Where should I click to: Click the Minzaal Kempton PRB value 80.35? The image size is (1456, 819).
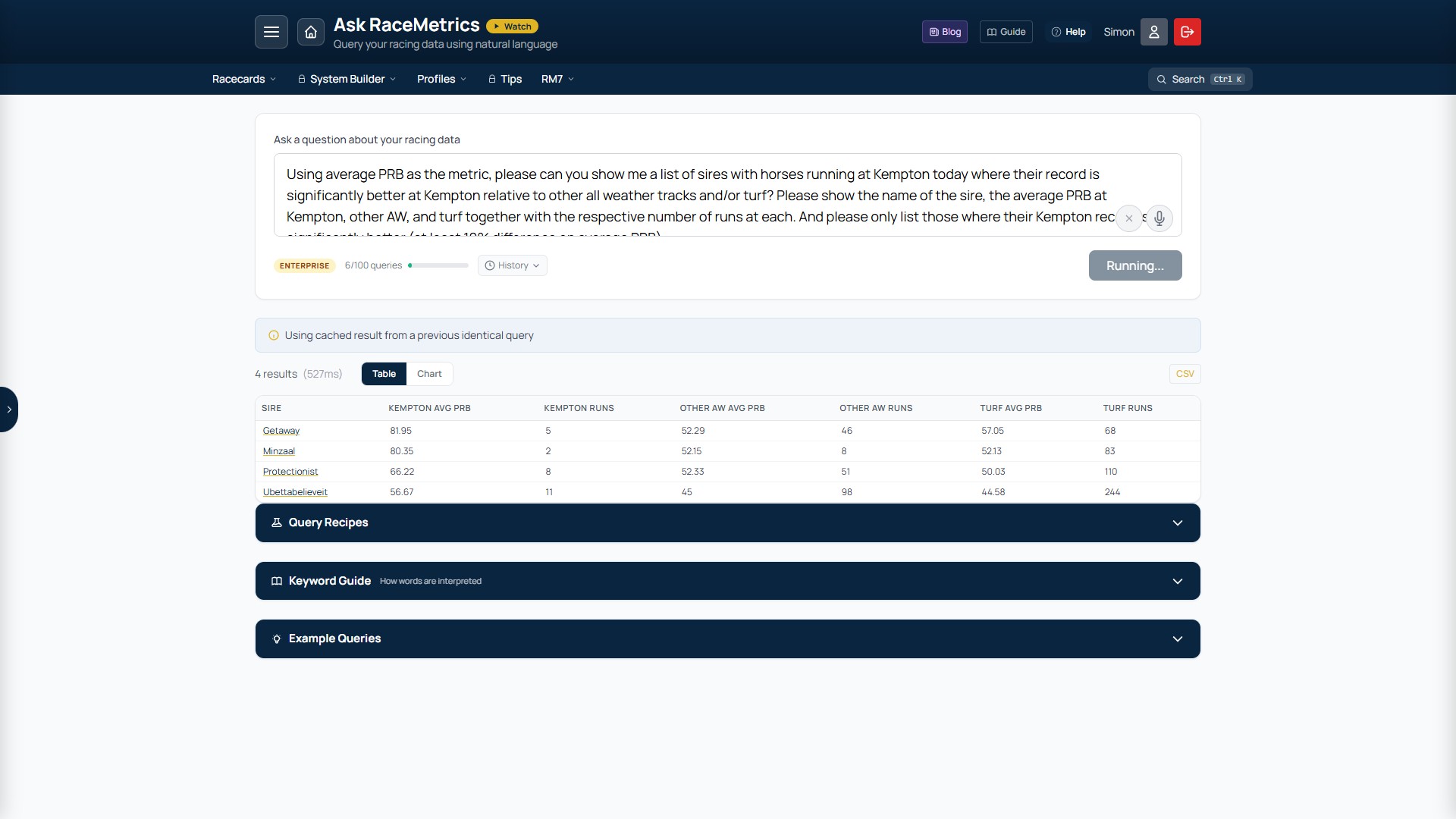point(401,451)
